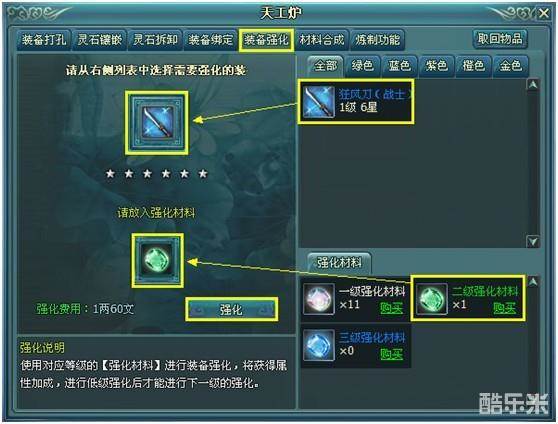
Task: Filter the equipment list by 紫色
Action: click(437, 66)
